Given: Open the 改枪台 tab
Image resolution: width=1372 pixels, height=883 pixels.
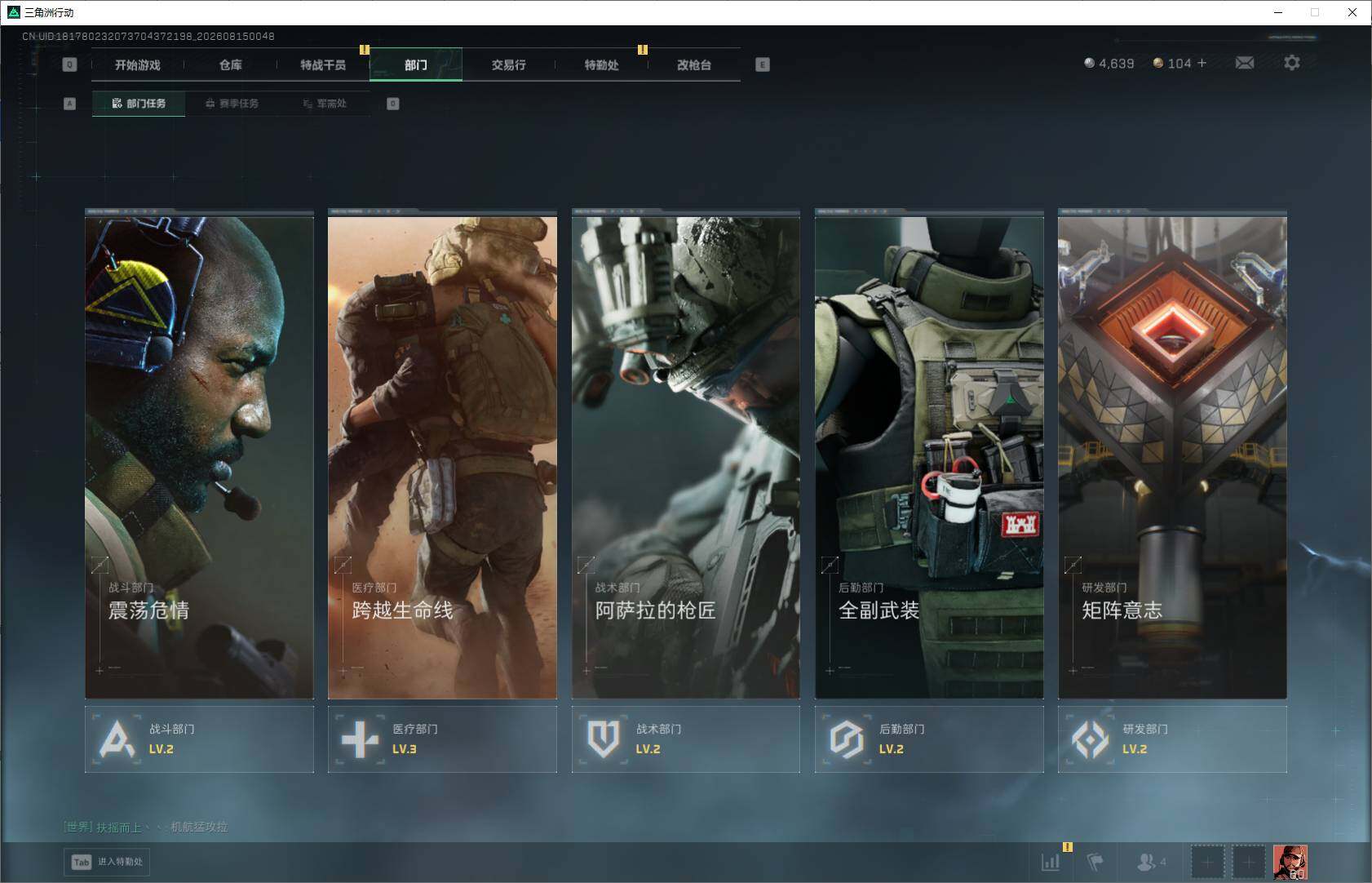Looking at the screenshot, I should tap(694, 64).
